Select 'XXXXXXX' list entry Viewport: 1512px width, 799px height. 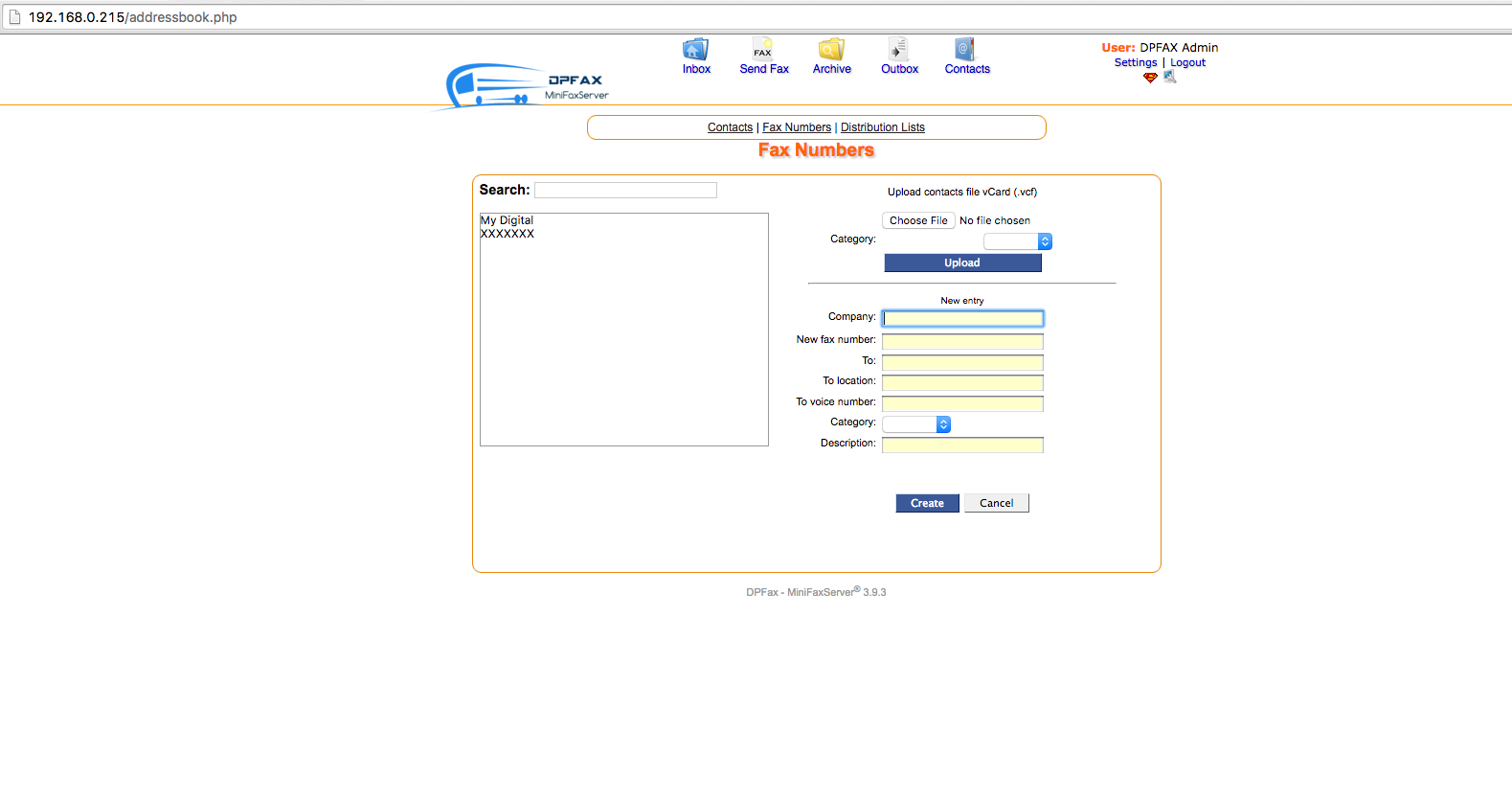click(508, 234)
